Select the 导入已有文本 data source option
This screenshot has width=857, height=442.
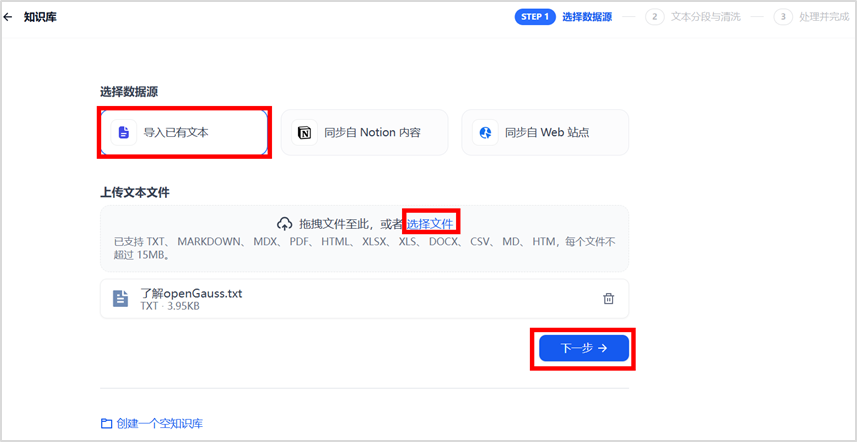coord(183,132)
